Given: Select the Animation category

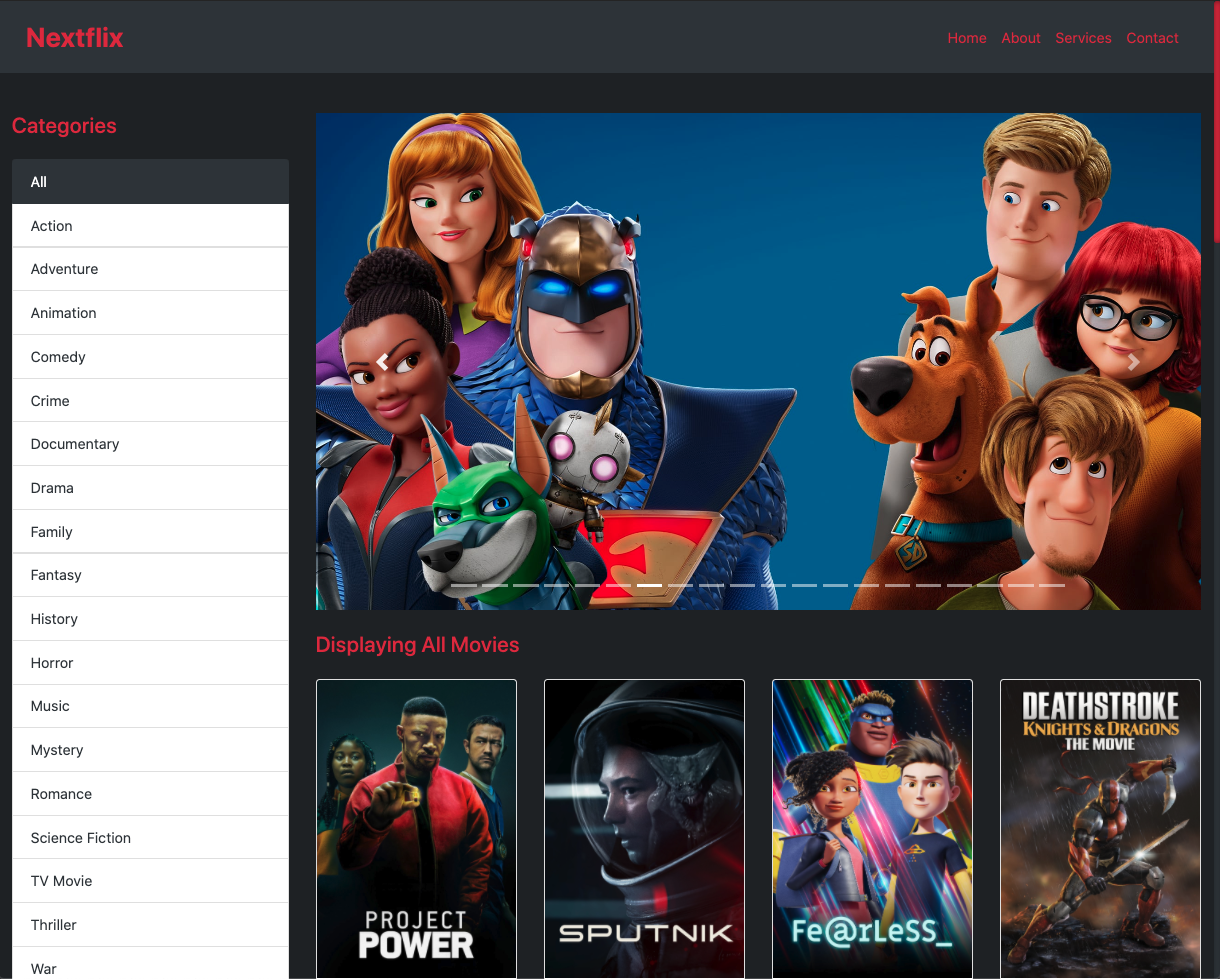Looking at the screenshot, I should click(150, 313).
